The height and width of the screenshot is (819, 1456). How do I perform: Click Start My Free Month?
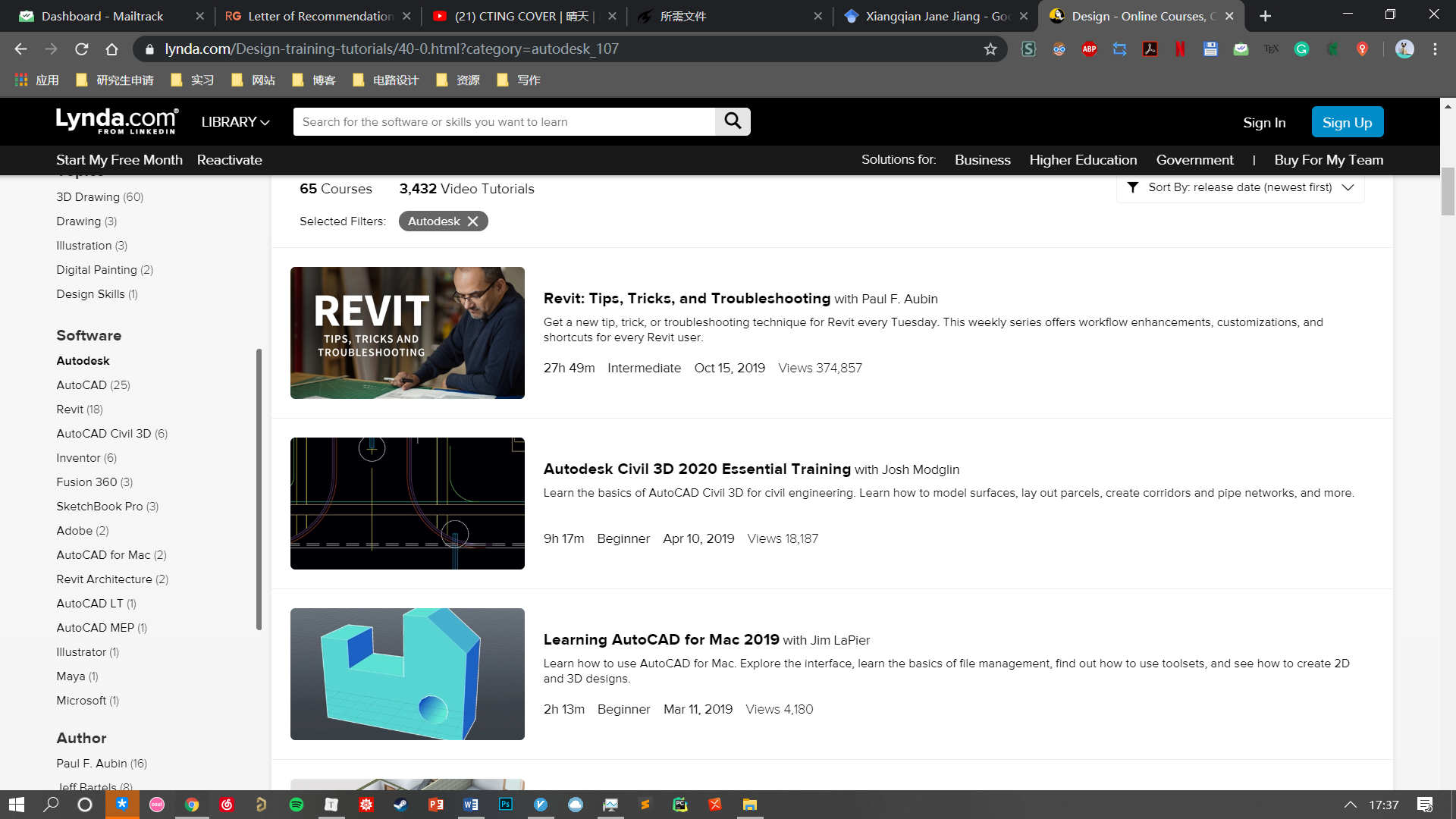pos(119,160)
